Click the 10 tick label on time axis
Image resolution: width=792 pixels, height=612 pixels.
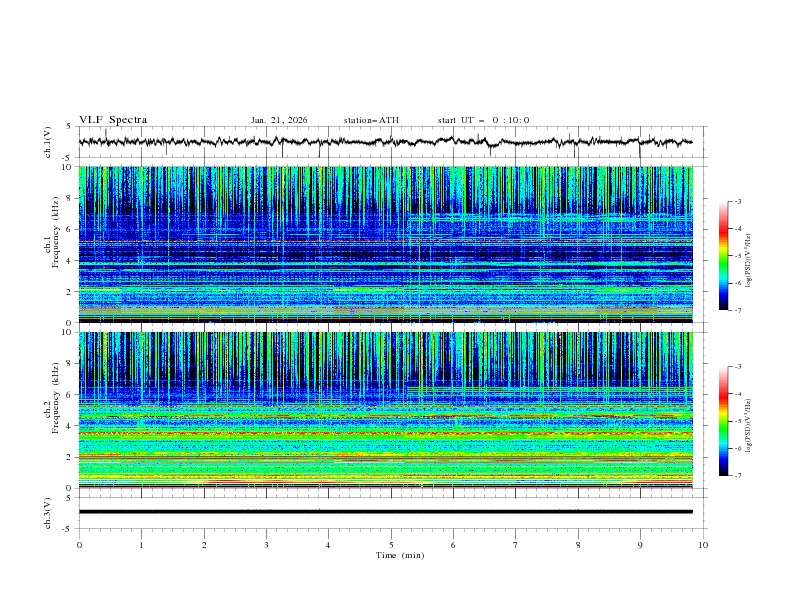tap(703, 545)
